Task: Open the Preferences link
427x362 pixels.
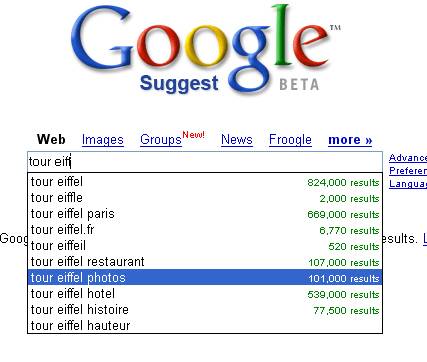Action: (x=408, y=171)
